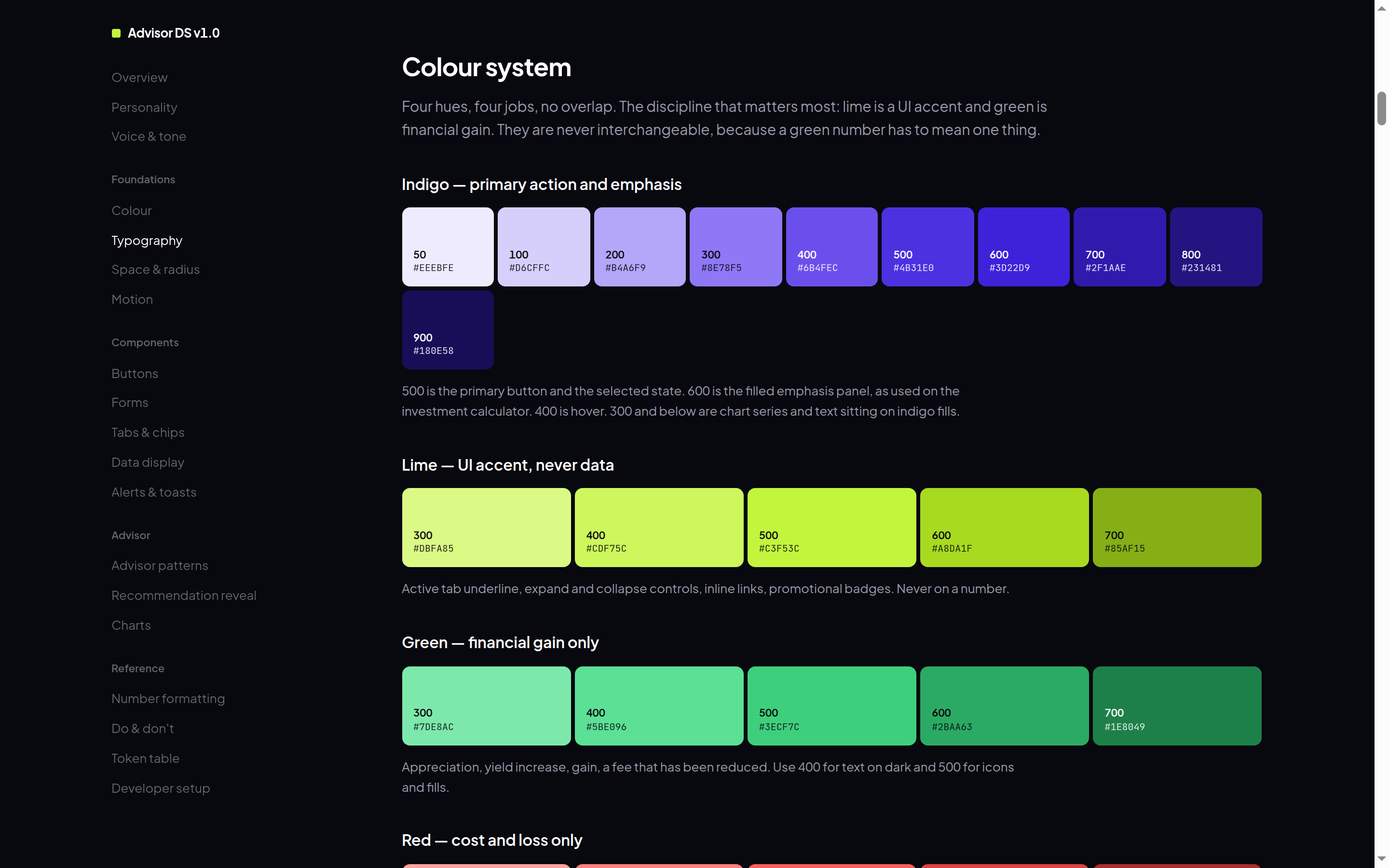Image resolution: width=1389 pixels, height=868 pixels.
Task: Select Indigo 600 swatch #3D22D9
Action: (x=1023, y=247)
